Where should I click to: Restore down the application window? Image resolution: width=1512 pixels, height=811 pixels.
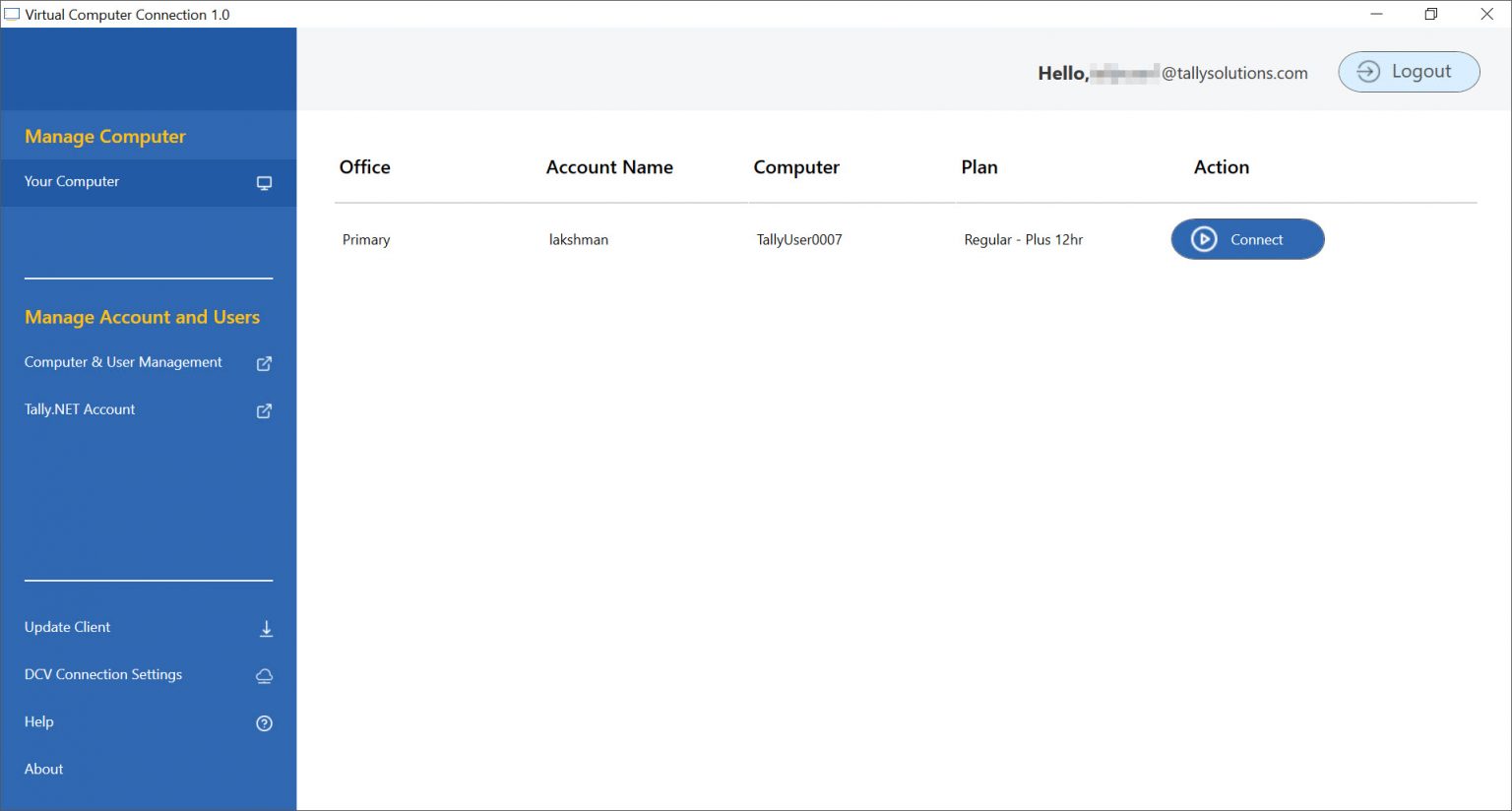1431,14
